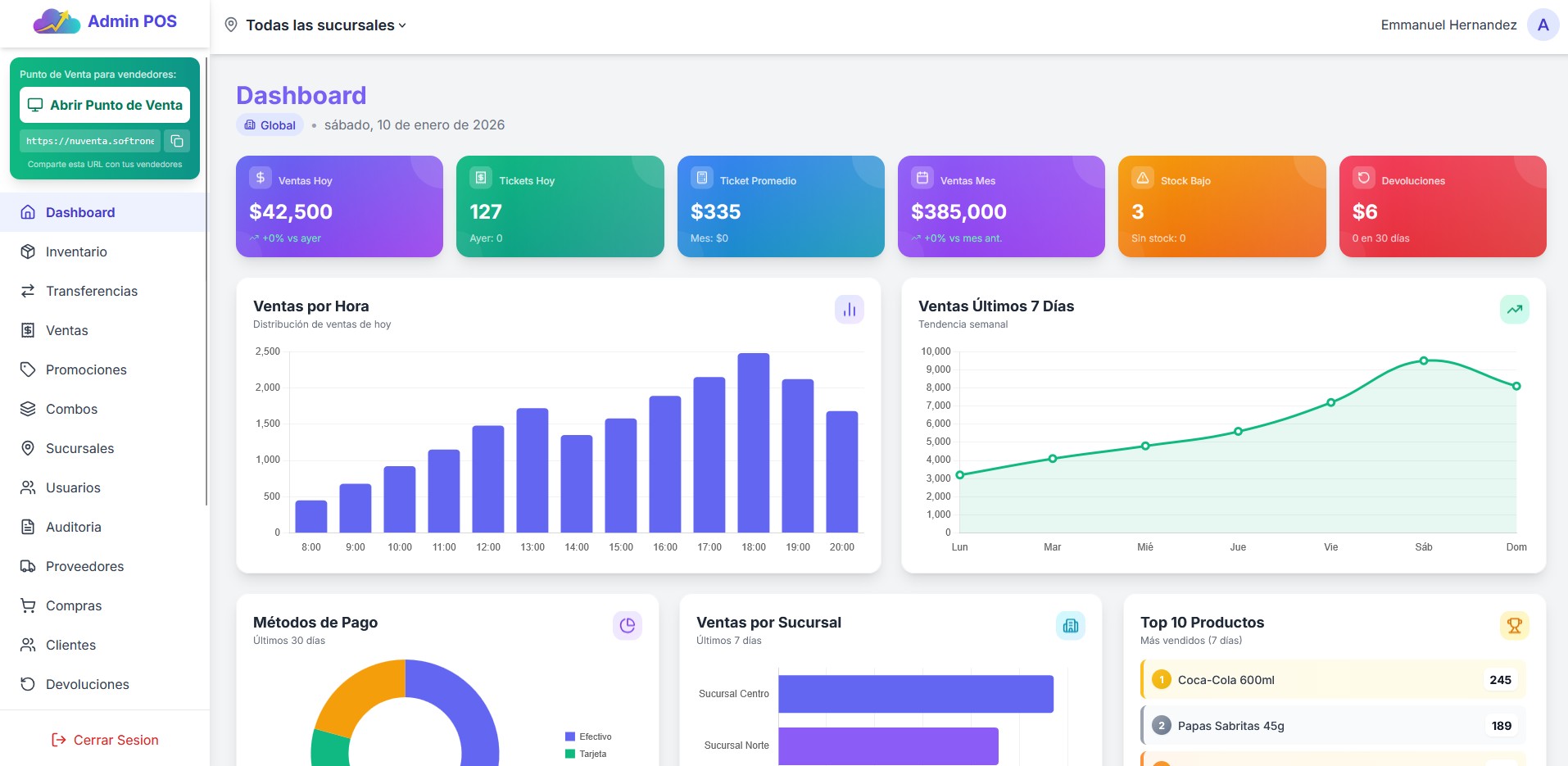Expand the Todas las sucursales selector
Viewport: 1568px width, 766px height.
coord(315,25)
